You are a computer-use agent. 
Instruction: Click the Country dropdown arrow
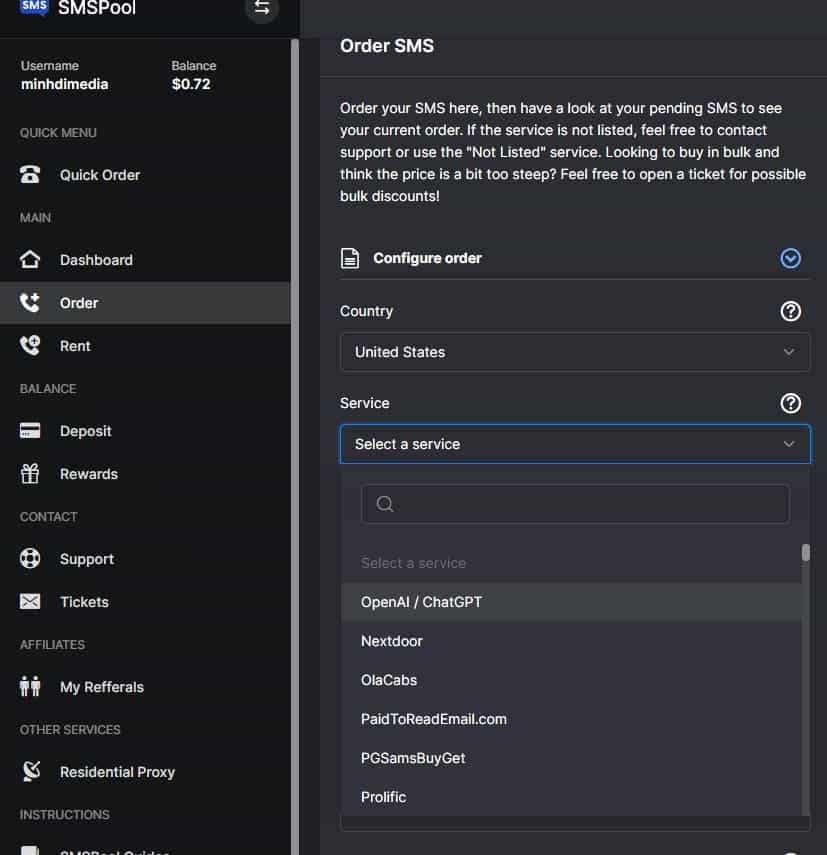coord(788,352)
